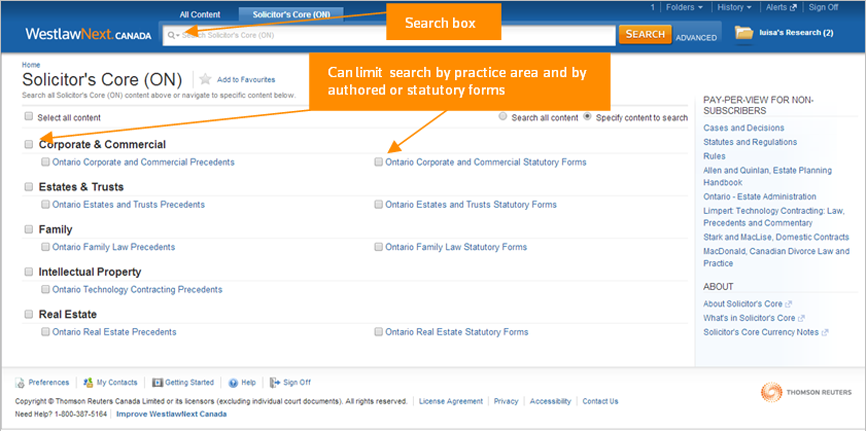
Task: Open Ontario Estates and Trusts Statutory Forms link
Action: click(471, 204)
